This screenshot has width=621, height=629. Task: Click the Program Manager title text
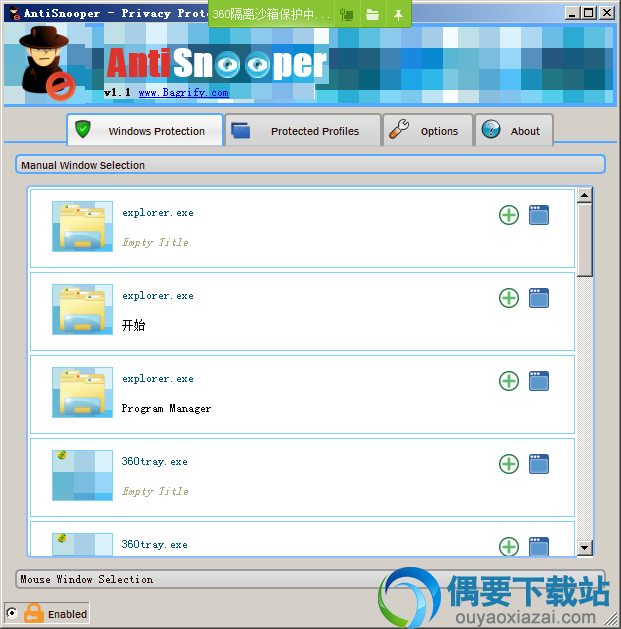pos(166,408)
